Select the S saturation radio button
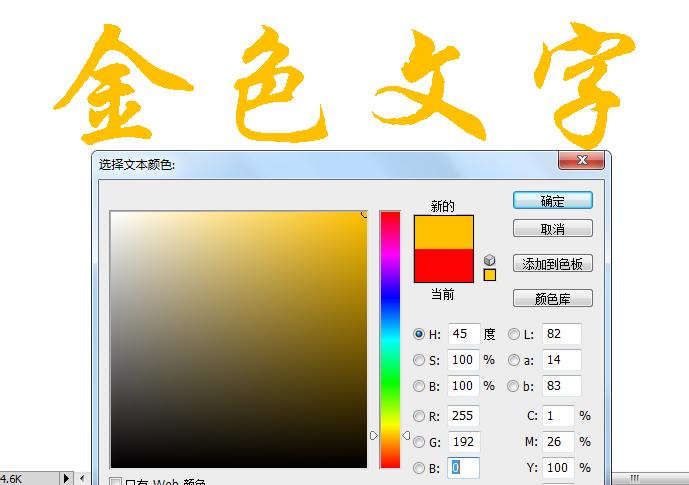The height and width of the screenshot is (485, 689). tap(419, 360)
